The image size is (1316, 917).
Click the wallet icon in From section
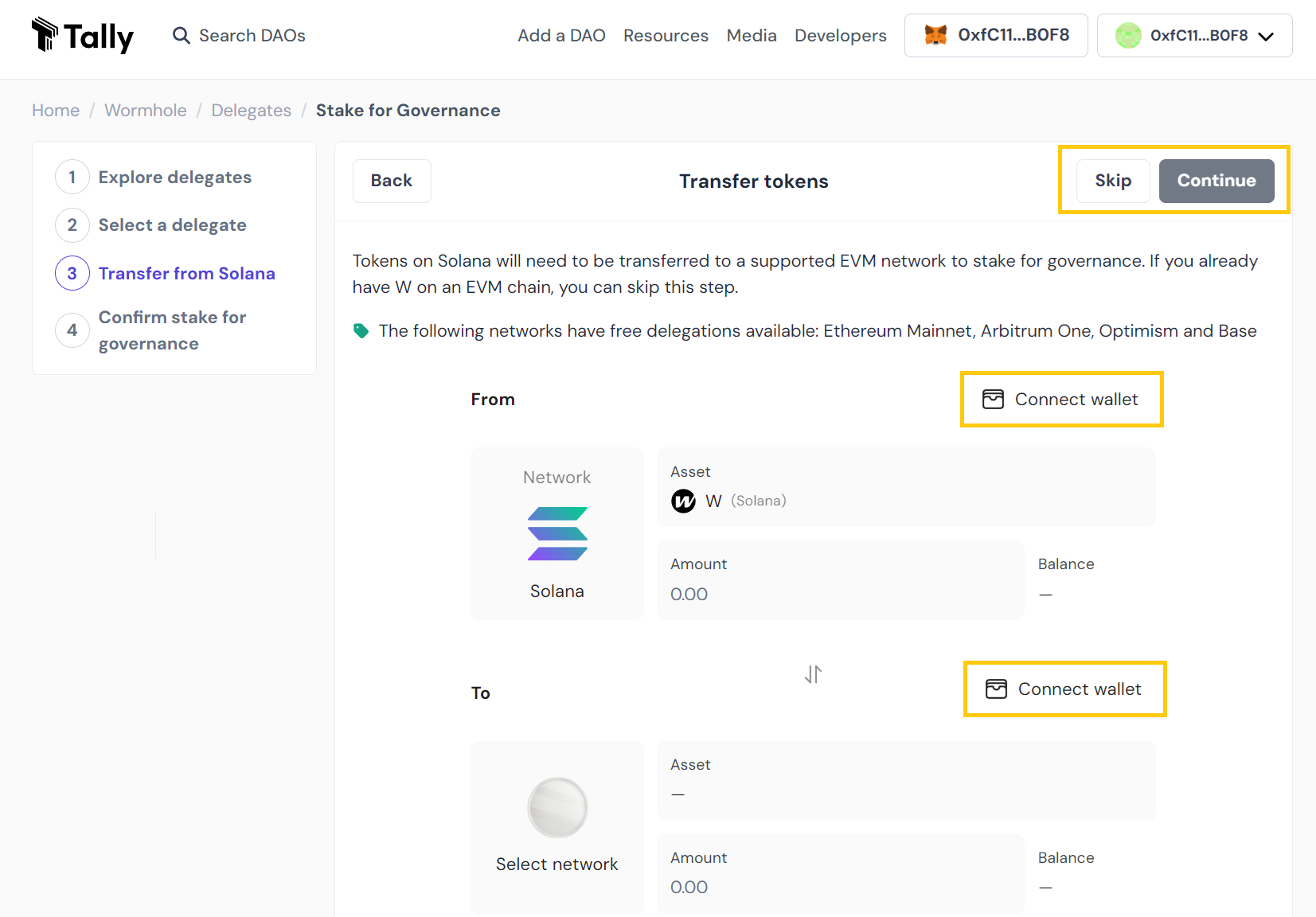pyautogui.click(x=993, y=400)
